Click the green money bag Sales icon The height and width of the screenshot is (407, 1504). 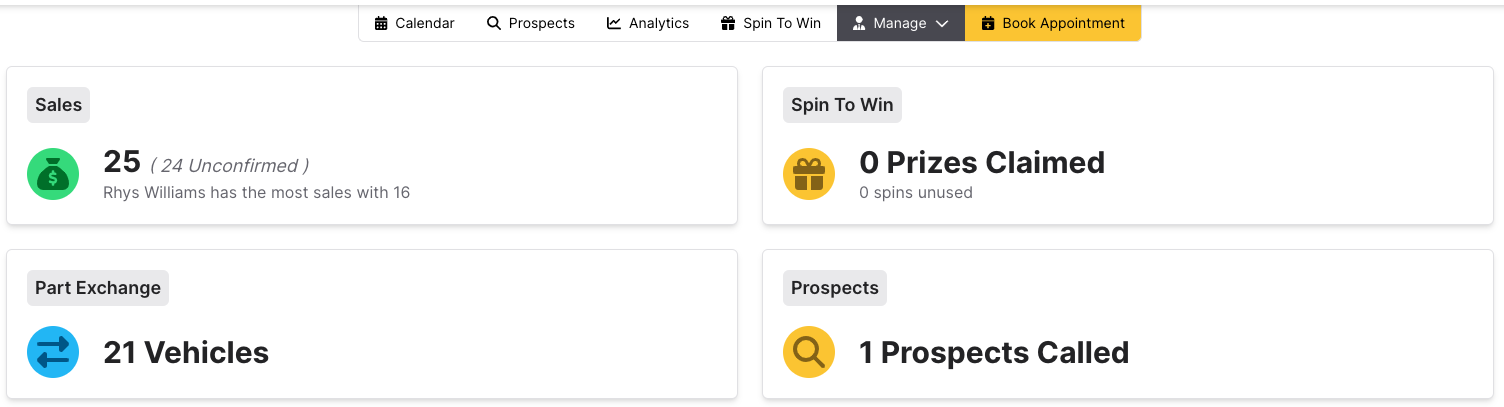pyautogui.click(x=53, y=174)
